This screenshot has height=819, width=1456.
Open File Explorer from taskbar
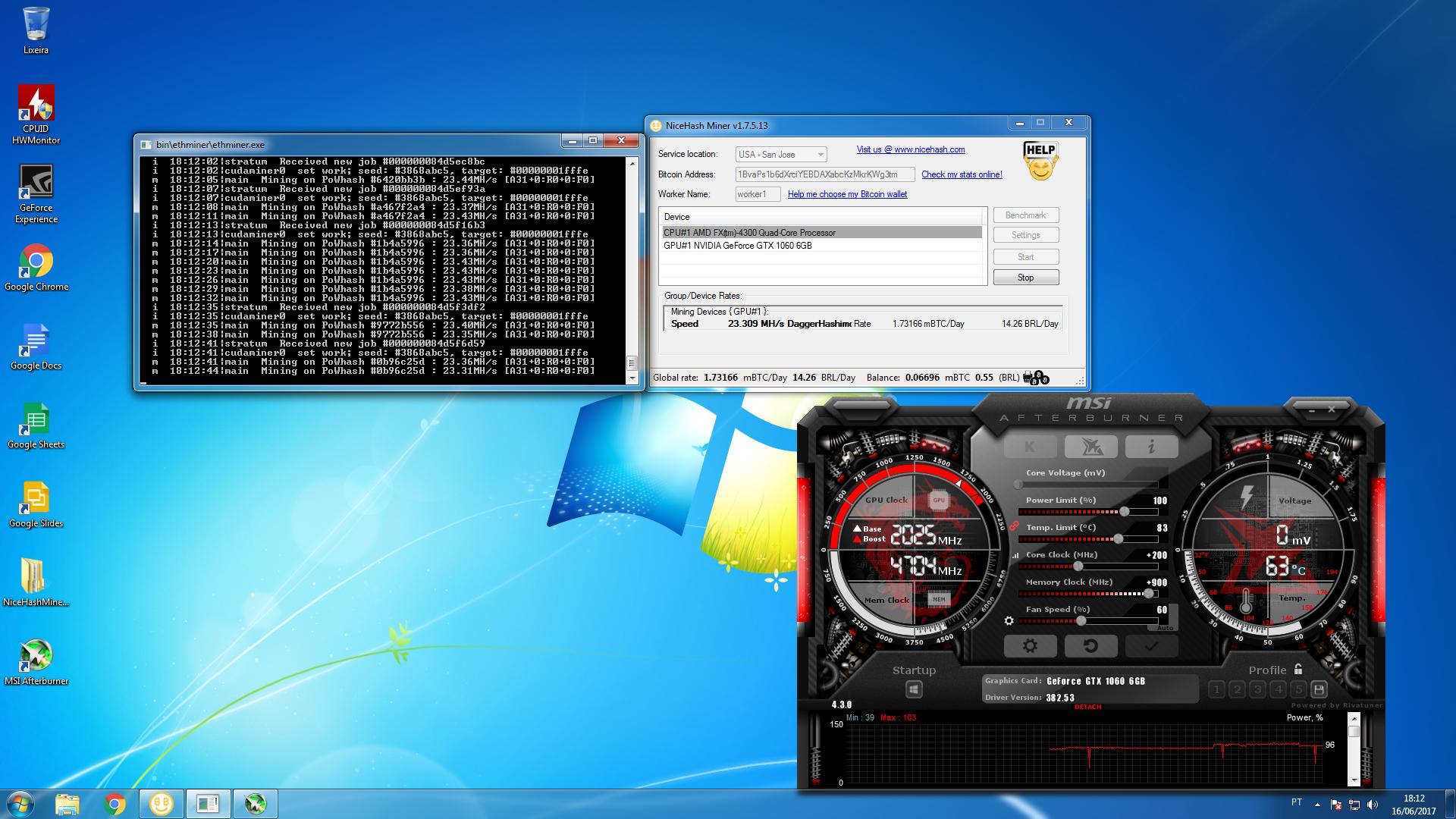click(67, 804)
